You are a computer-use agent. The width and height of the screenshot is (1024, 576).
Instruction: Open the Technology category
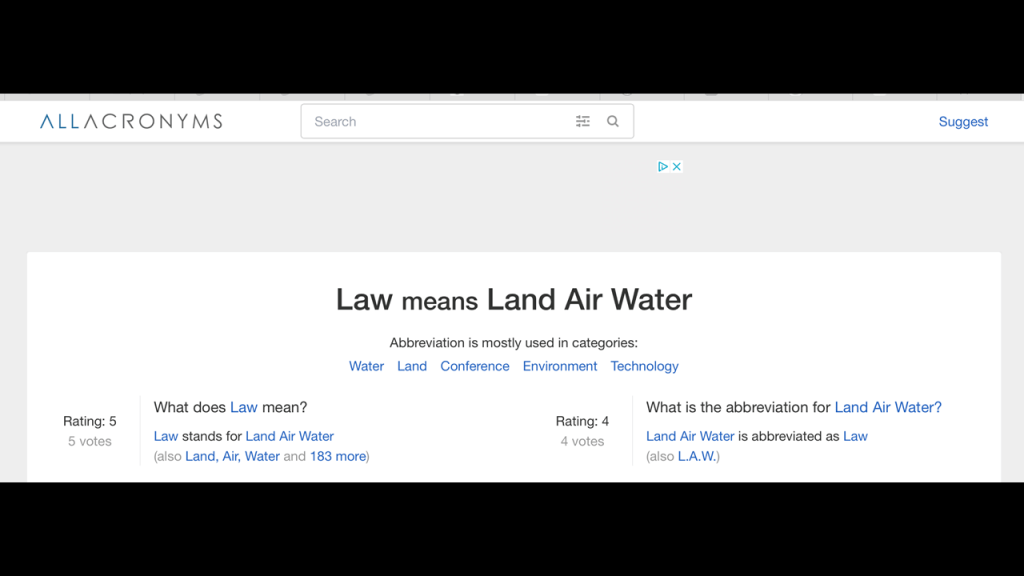(x=645, y=366)
